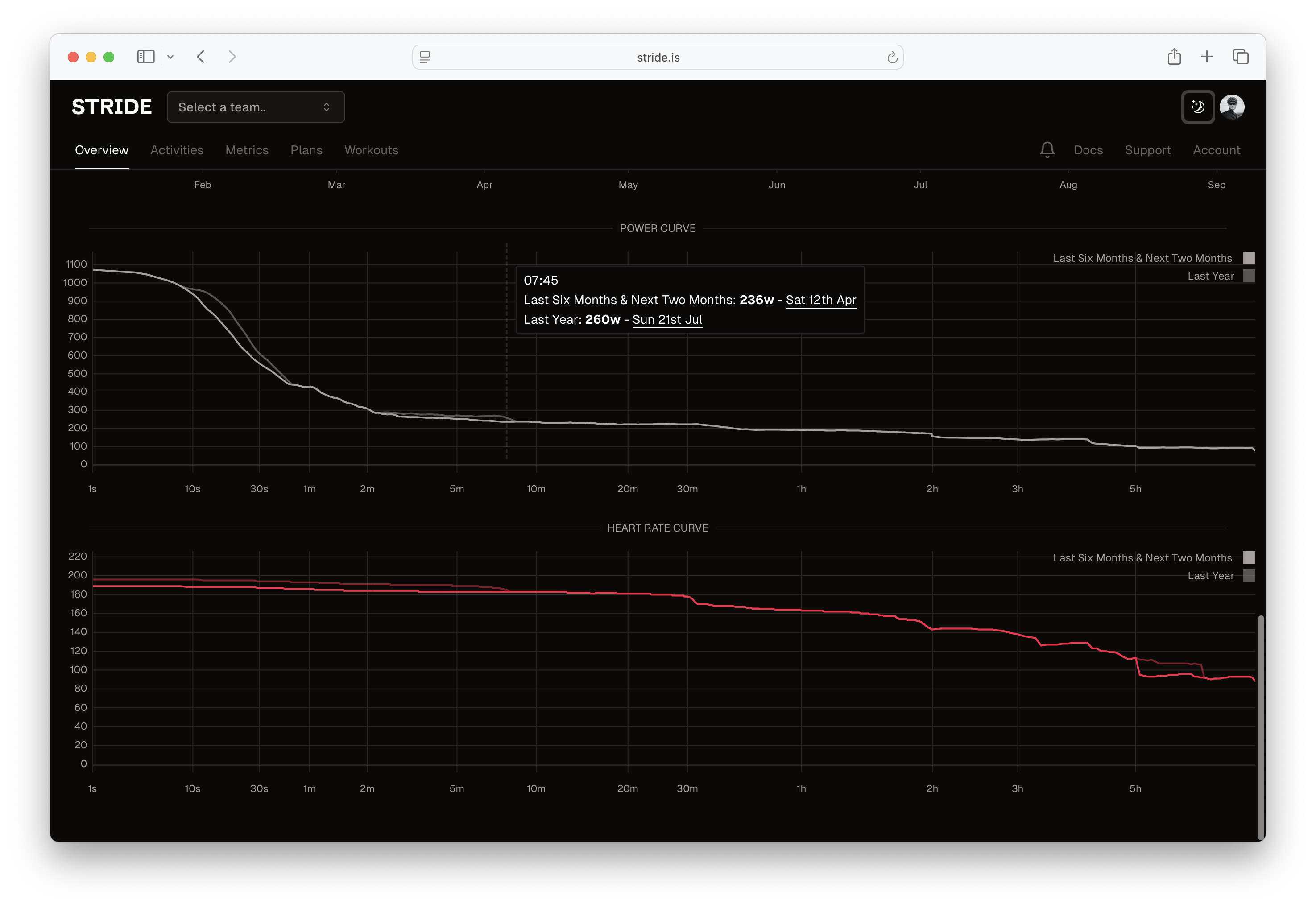Navigate back in the browser
The width and height of the screenshot is (1316, 908).
click(x=200, y=56)
